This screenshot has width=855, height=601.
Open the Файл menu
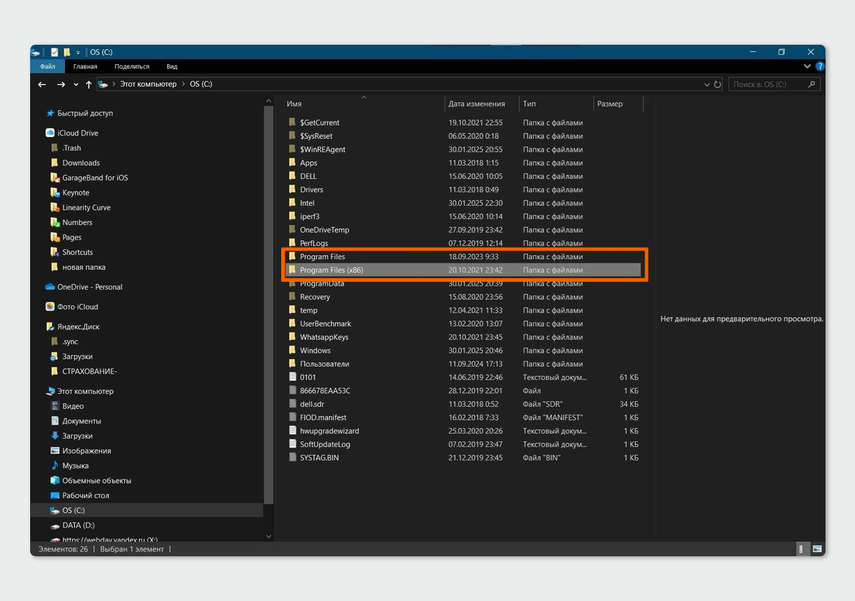point(47,66)
